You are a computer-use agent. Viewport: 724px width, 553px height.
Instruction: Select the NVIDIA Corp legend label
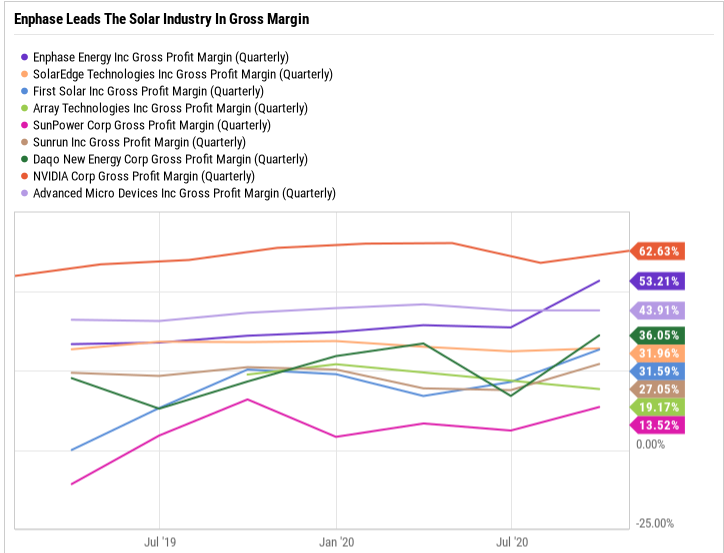(x=144, y=176)
